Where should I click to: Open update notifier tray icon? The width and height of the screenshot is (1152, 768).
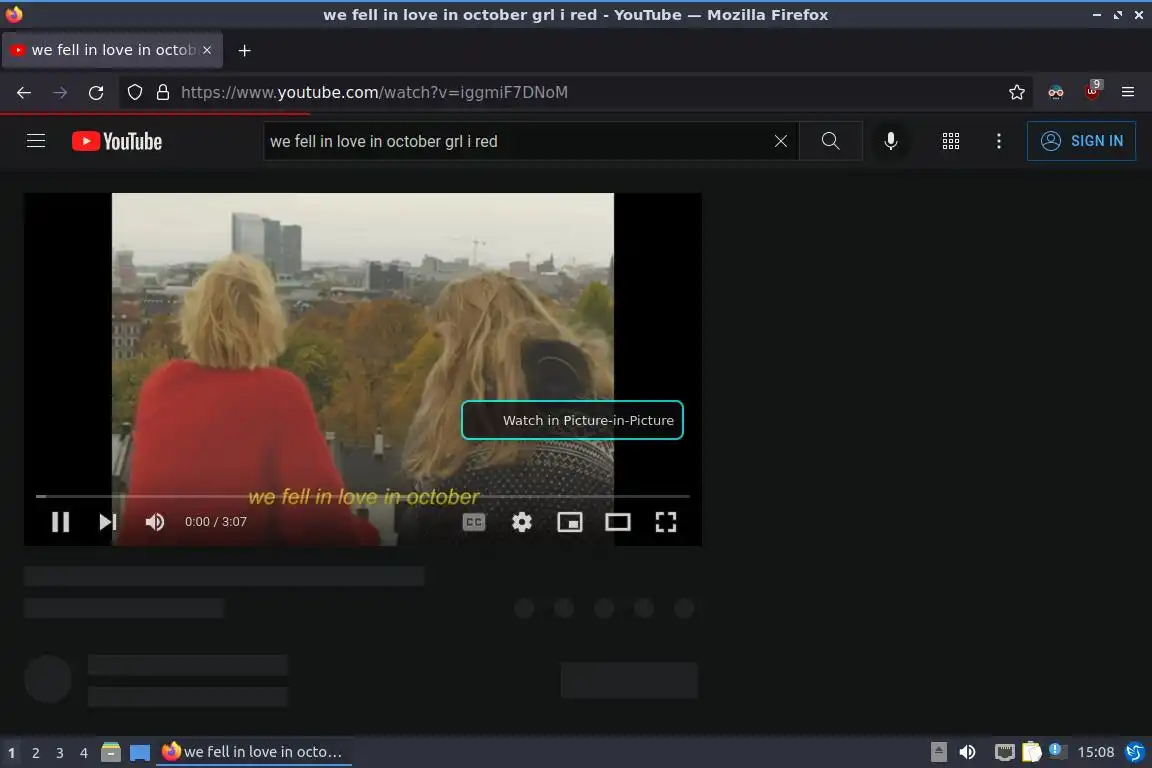(1057, 750)
